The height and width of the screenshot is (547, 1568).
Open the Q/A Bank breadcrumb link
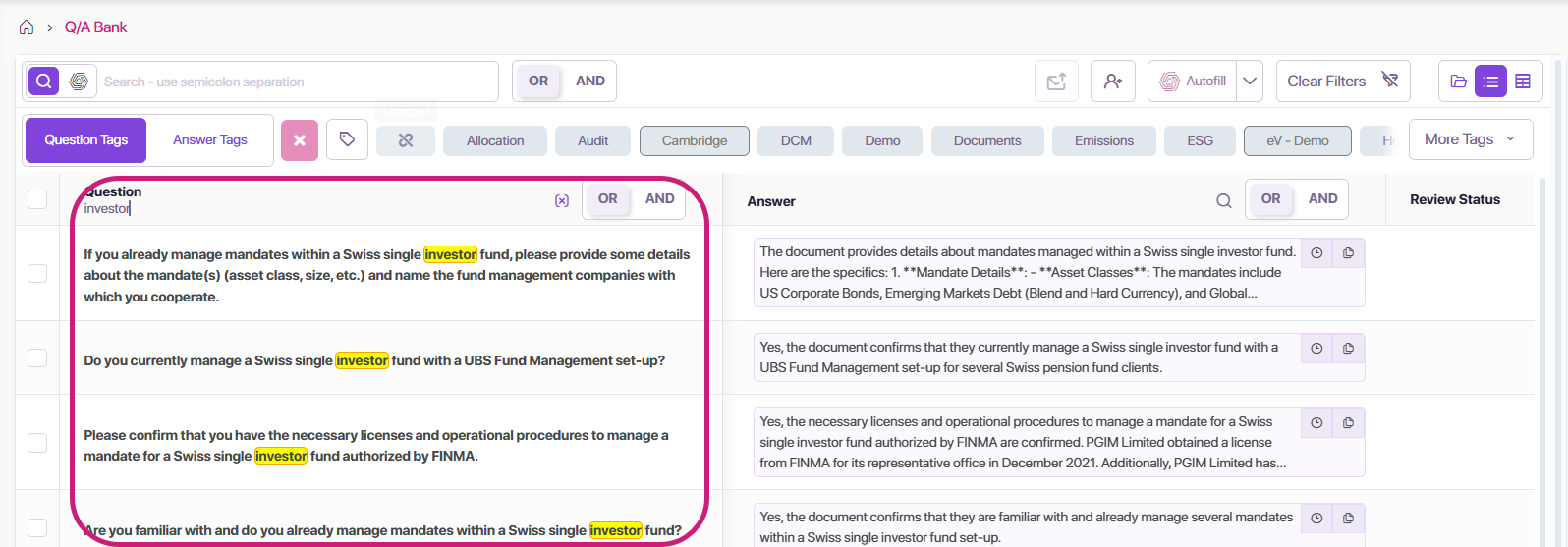point(95,27)
